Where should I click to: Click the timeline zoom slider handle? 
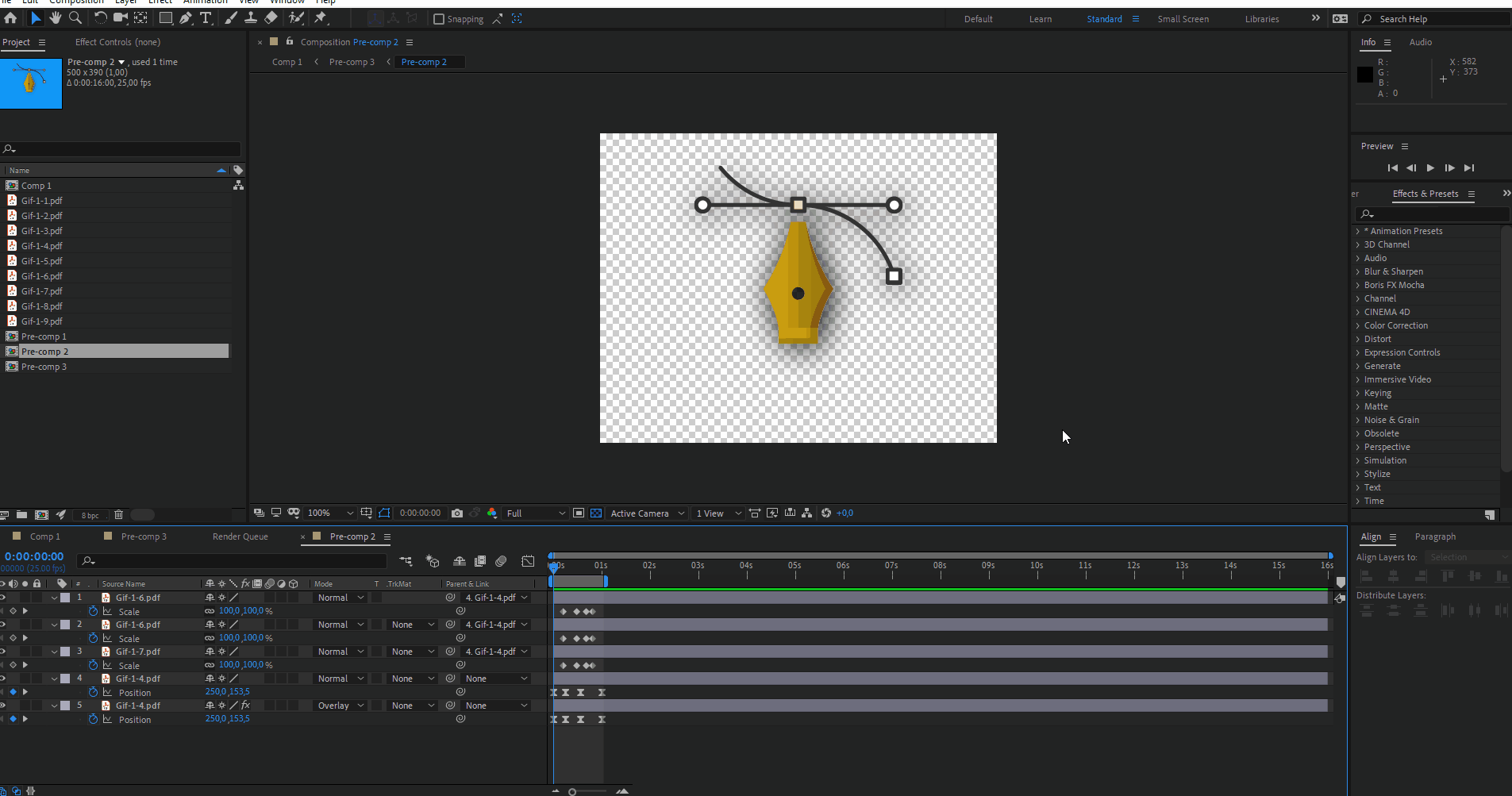(x=572, y=791)
